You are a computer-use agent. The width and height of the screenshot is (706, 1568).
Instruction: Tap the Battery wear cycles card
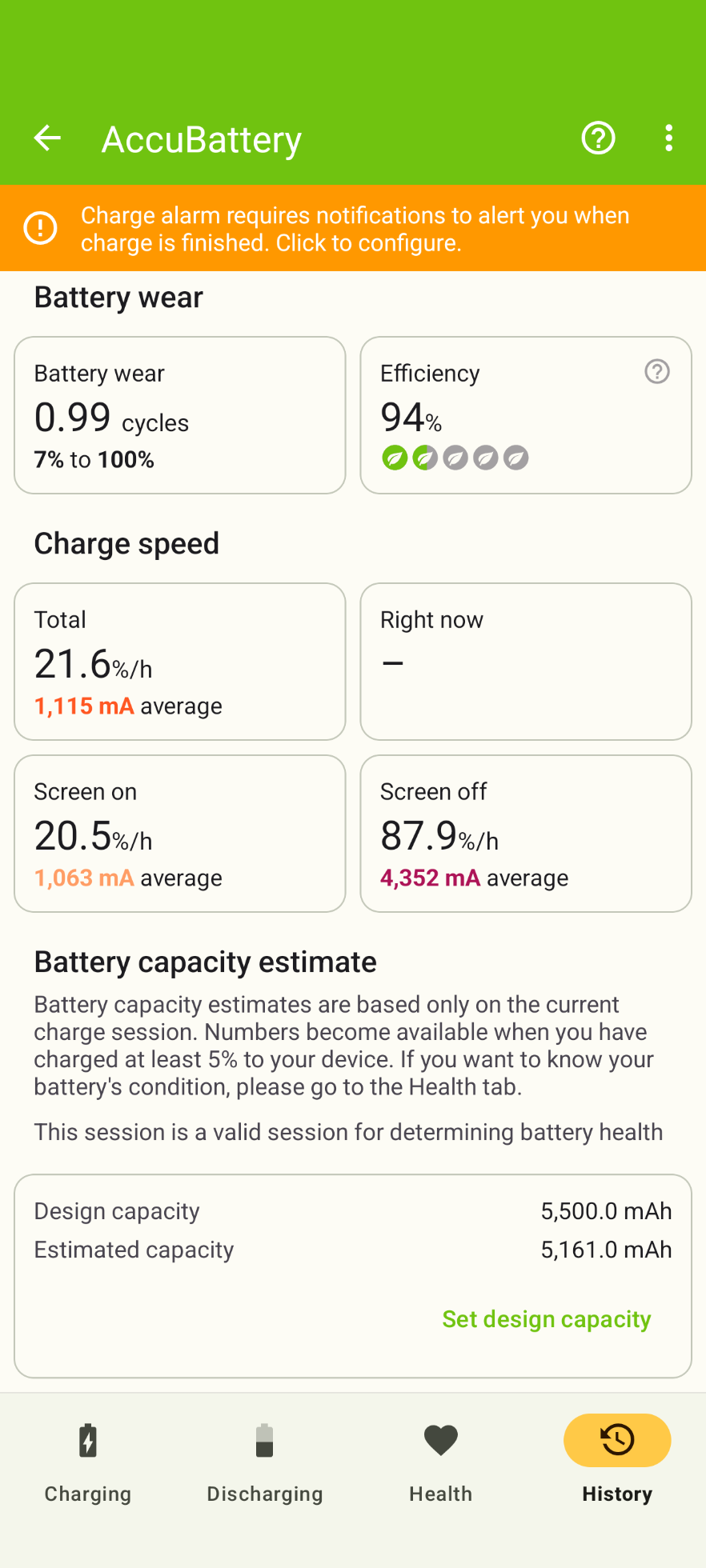[180, 415]
